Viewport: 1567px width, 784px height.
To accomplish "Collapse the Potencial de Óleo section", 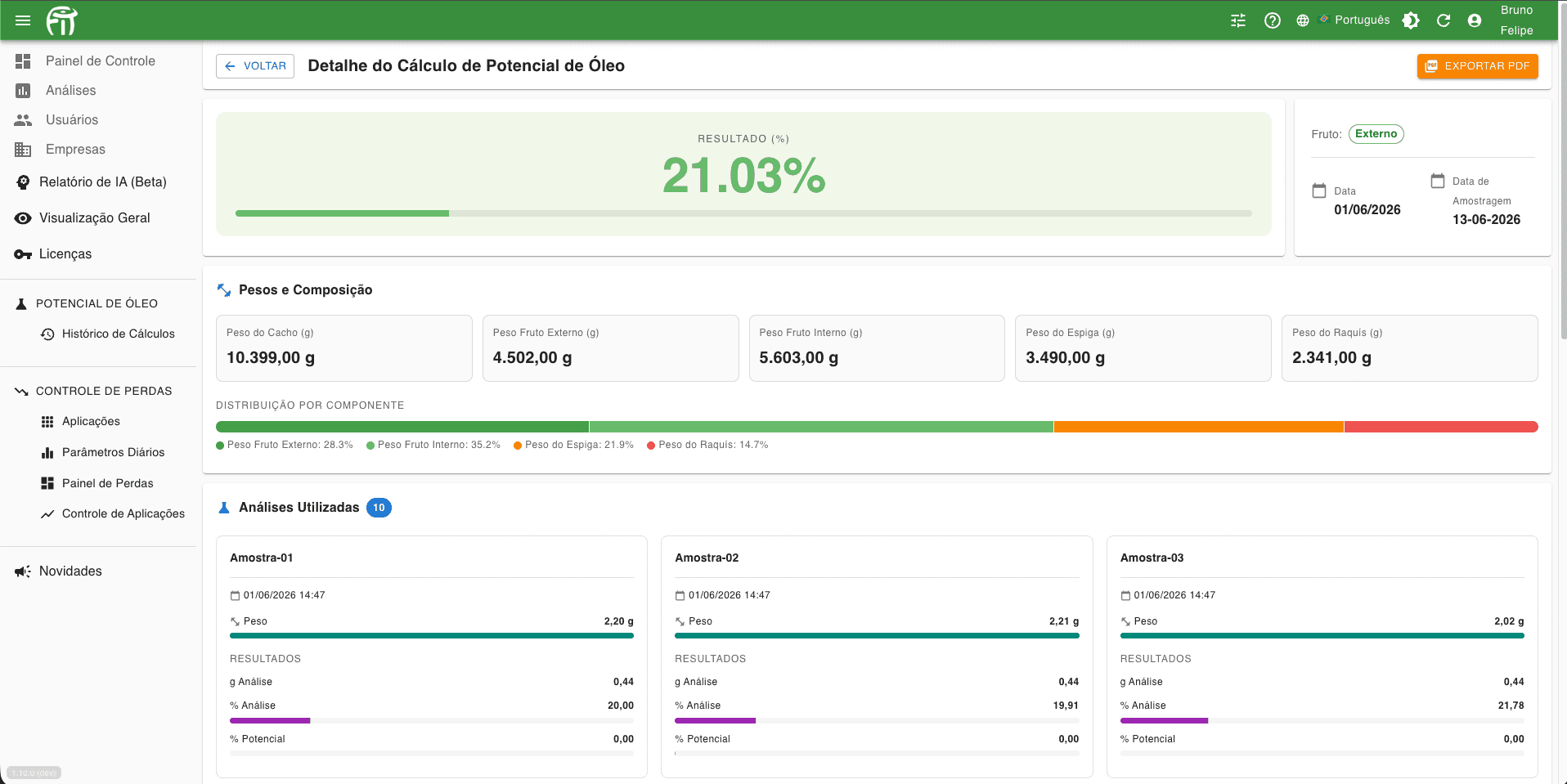I will (98, 303).
